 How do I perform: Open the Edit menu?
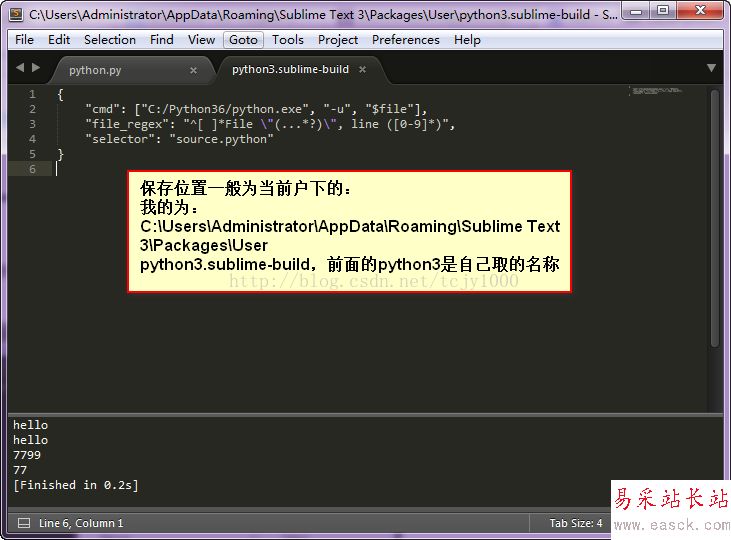59,40
